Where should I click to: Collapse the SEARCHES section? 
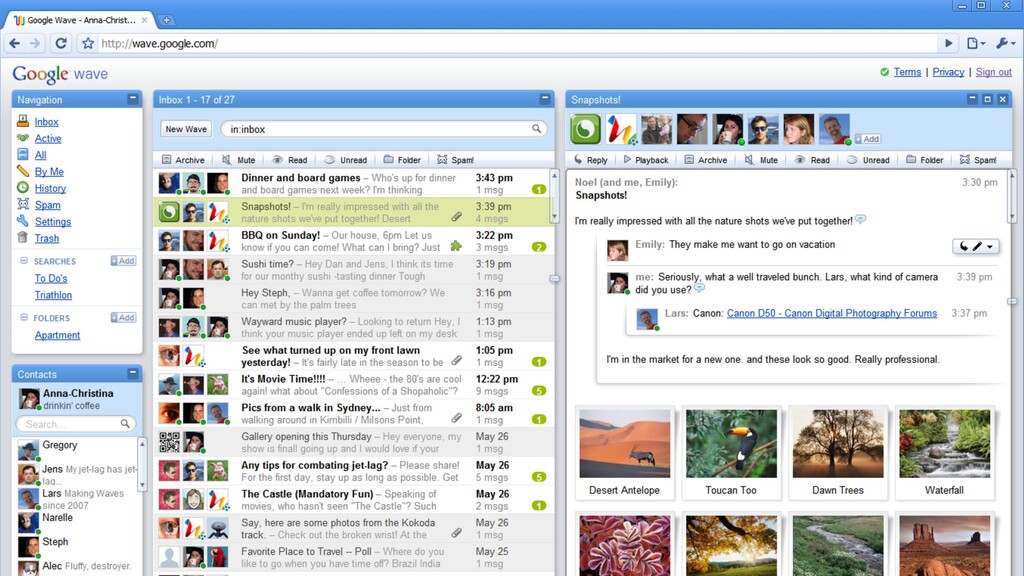click(x=24, y=261)
